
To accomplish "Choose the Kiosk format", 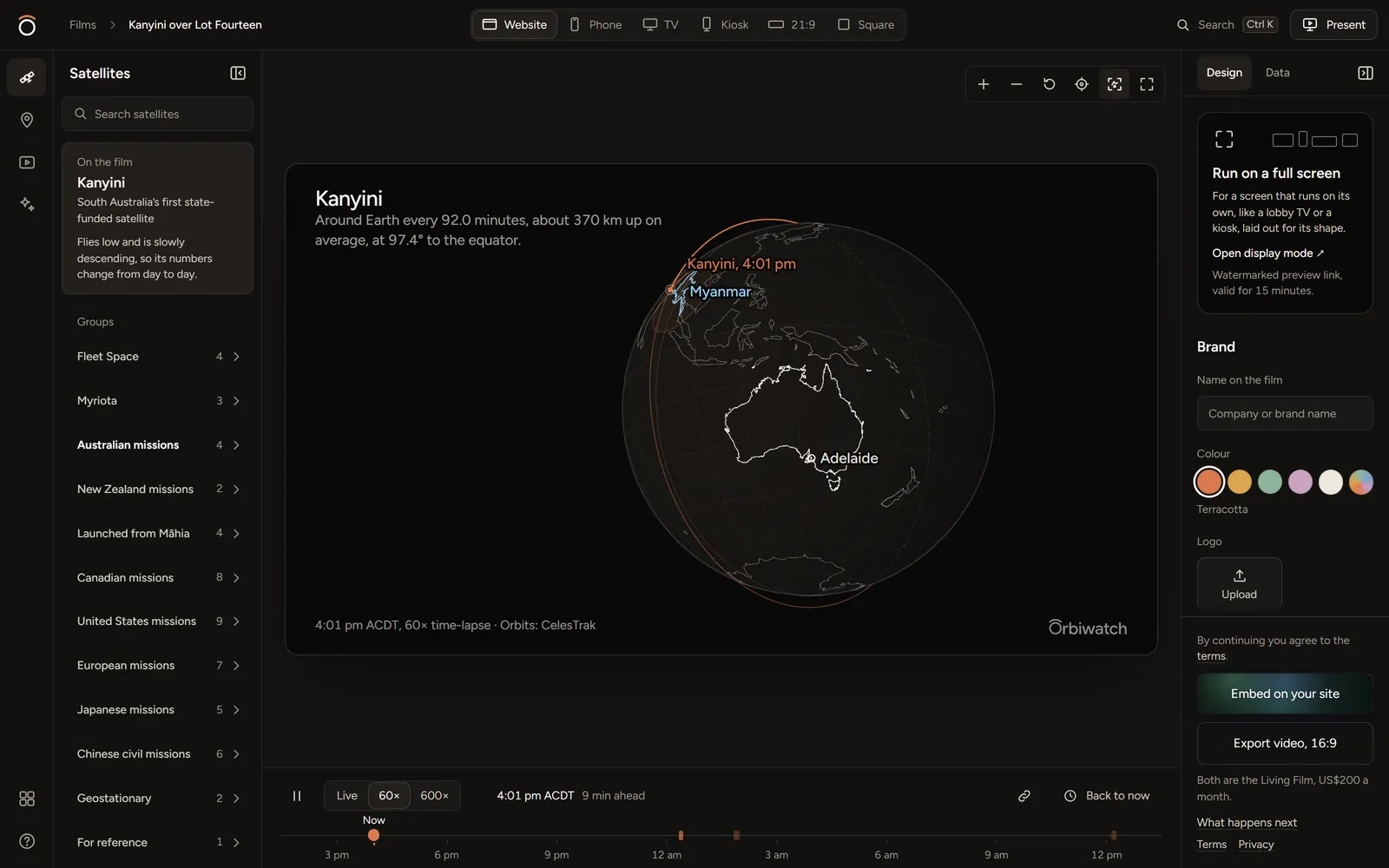I will pyautogui.click(x=725, y=25).
